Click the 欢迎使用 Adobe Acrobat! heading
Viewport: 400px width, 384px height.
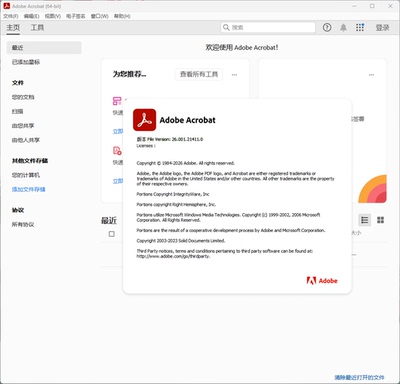(x=242, y=47)
